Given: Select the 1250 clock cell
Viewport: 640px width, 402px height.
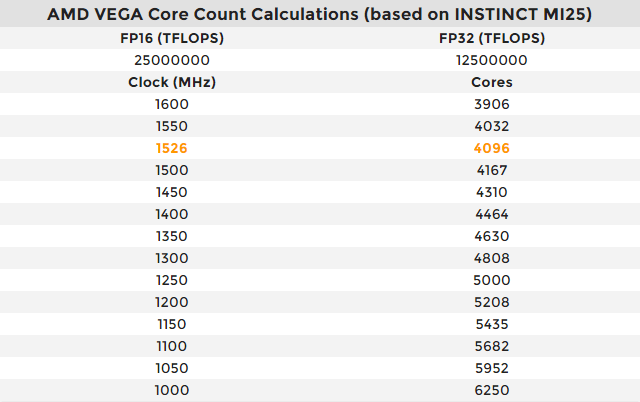Looking at the screenshot, I should 172,280.
